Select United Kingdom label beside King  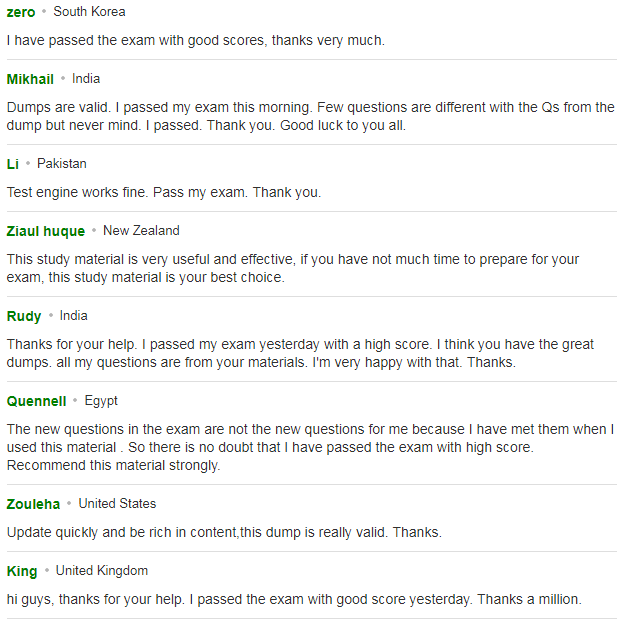pos(102,571)
